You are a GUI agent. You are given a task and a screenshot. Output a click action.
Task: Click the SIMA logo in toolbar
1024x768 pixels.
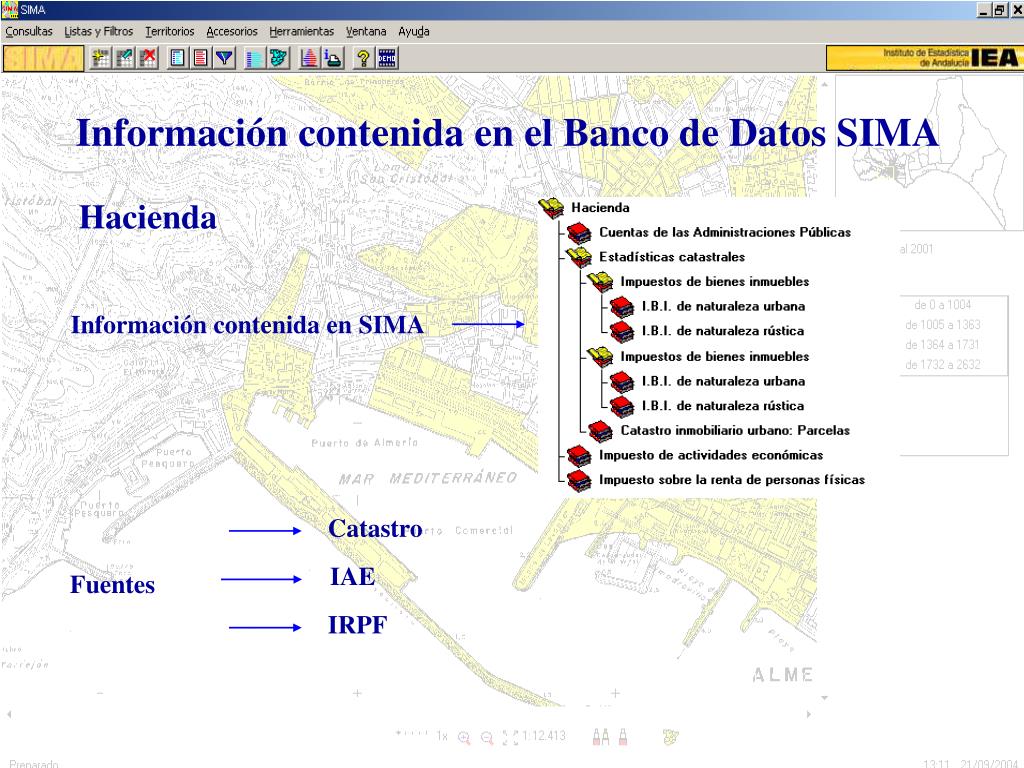[43, 58]
